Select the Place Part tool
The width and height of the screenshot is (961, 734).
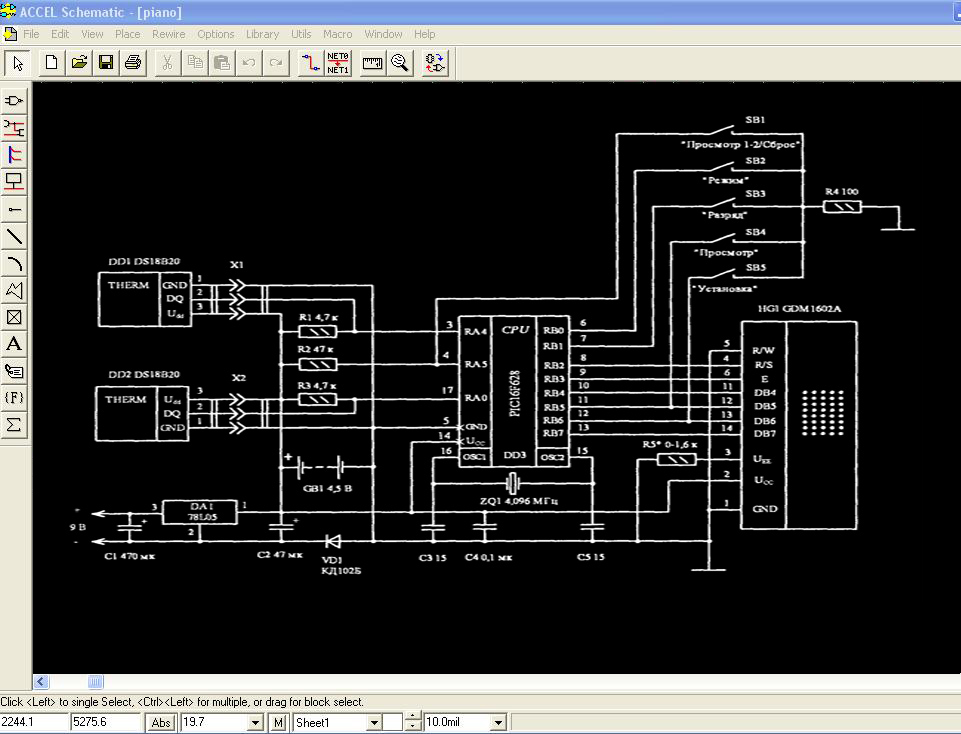point(15,101)
